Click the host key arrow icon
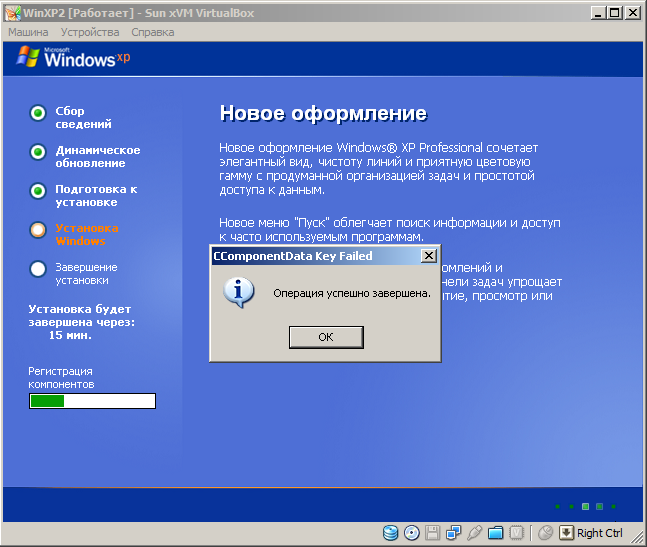This screenshot has height=547, width=647. tap(566, 533)
